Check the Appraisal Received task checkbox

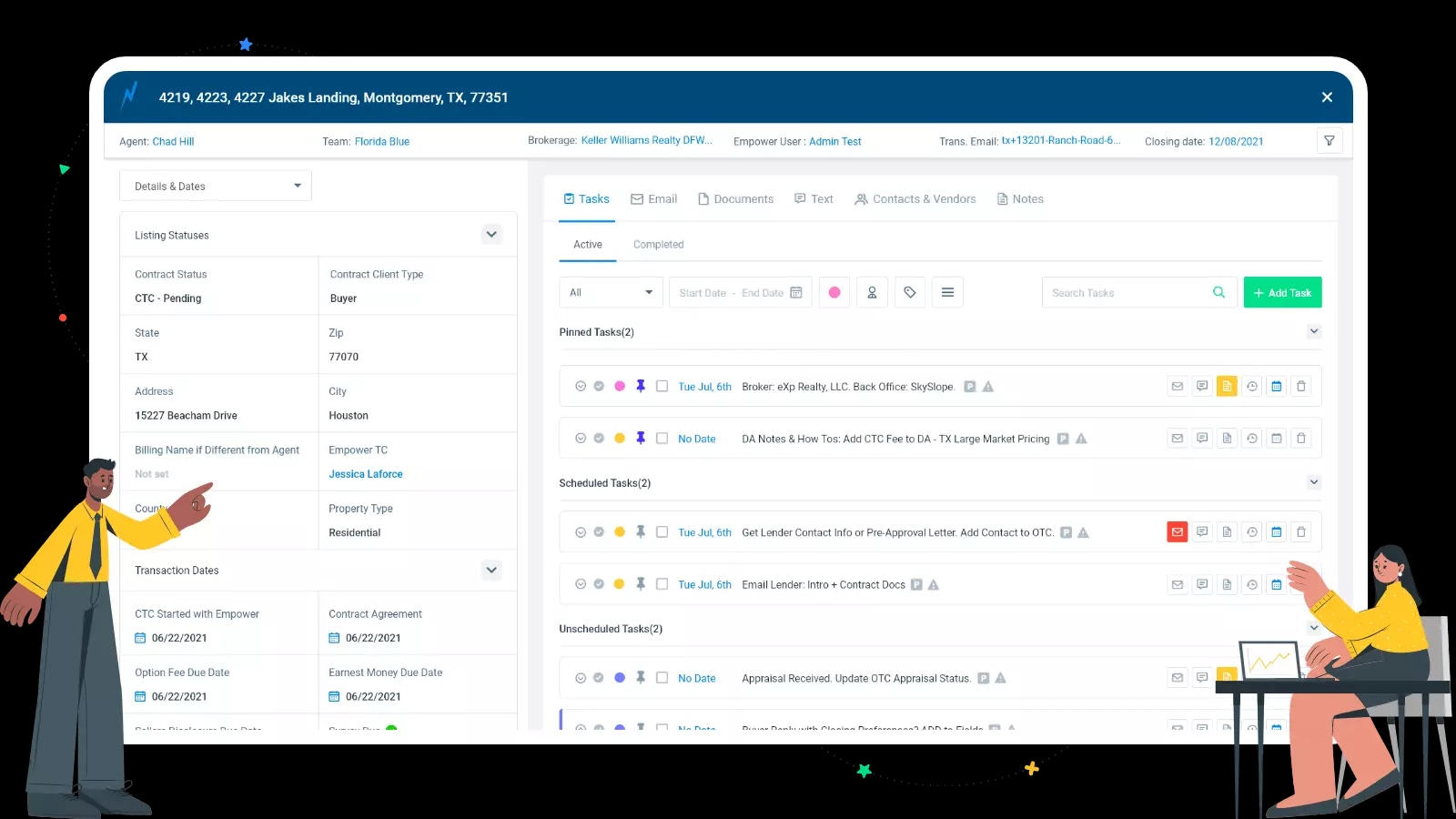662,677
